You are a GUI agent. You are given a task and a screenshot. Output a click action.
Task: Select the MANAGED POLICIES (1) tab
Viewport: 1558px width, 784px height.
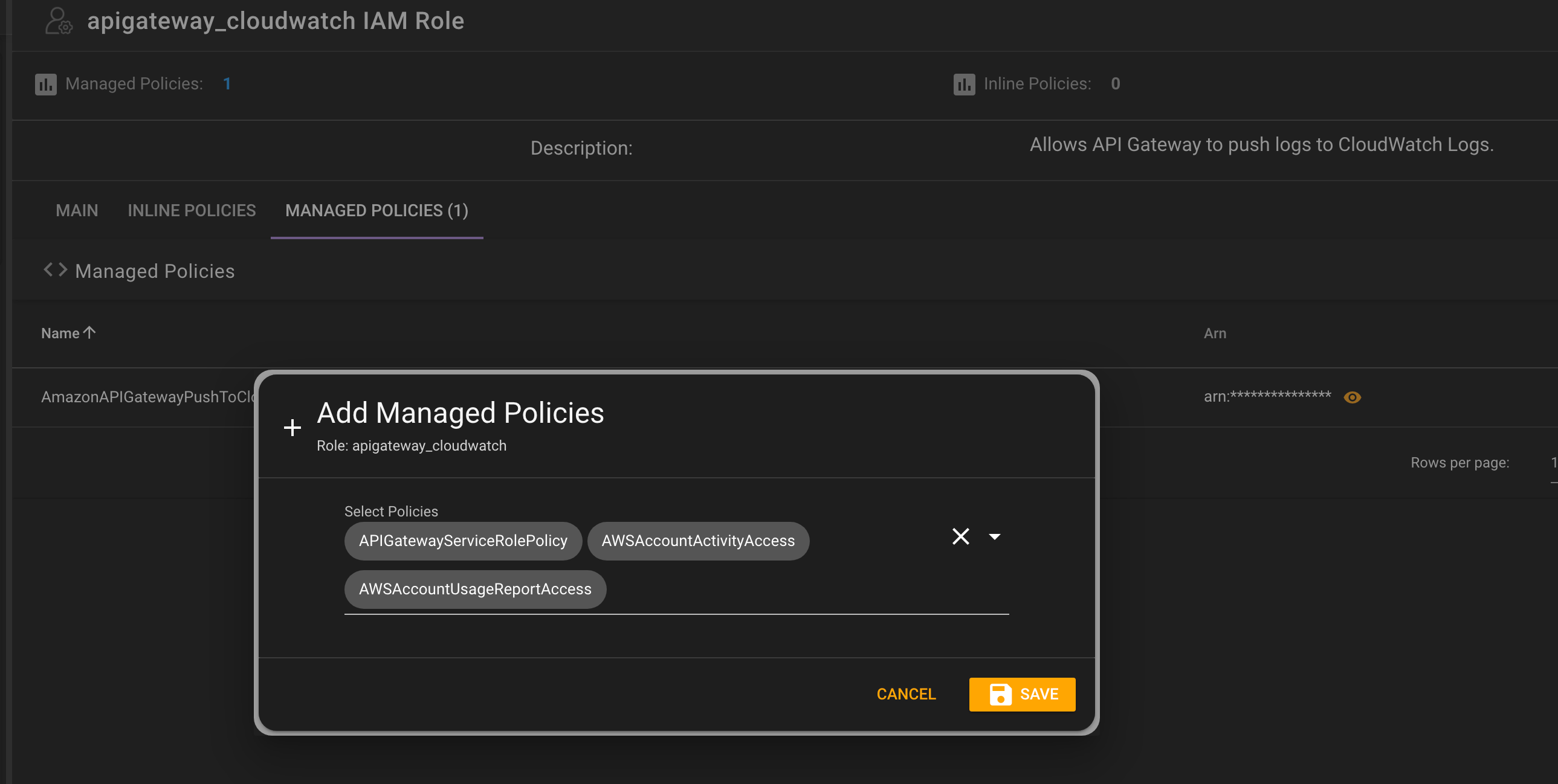click(377, 210)
